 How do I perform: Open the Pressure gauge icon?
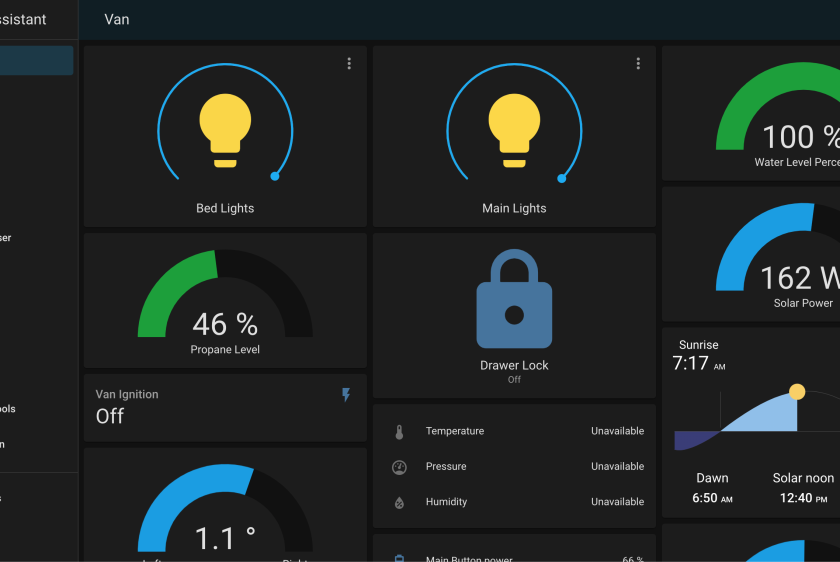[x=399, y=467]
